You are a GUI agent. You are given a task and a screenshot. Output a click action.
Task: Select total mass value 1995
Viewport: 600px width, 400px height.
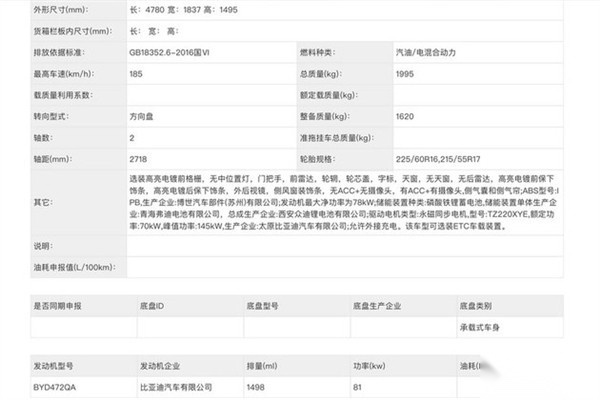click(405, 74)
